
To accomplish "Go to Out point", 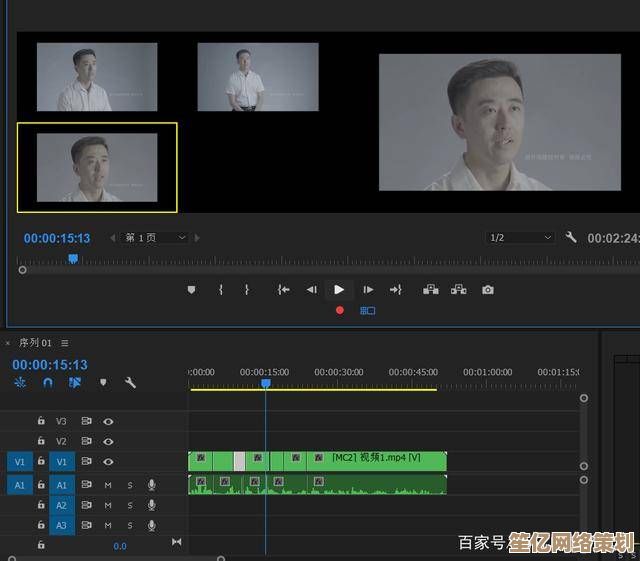I will [x=396, y=290].
